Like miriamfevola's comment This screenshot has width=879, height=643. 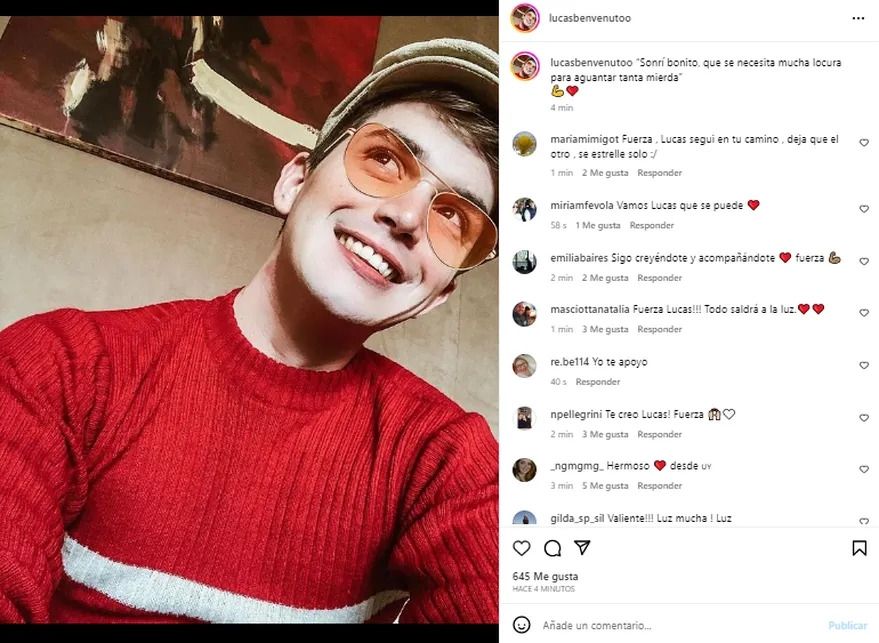864,209
